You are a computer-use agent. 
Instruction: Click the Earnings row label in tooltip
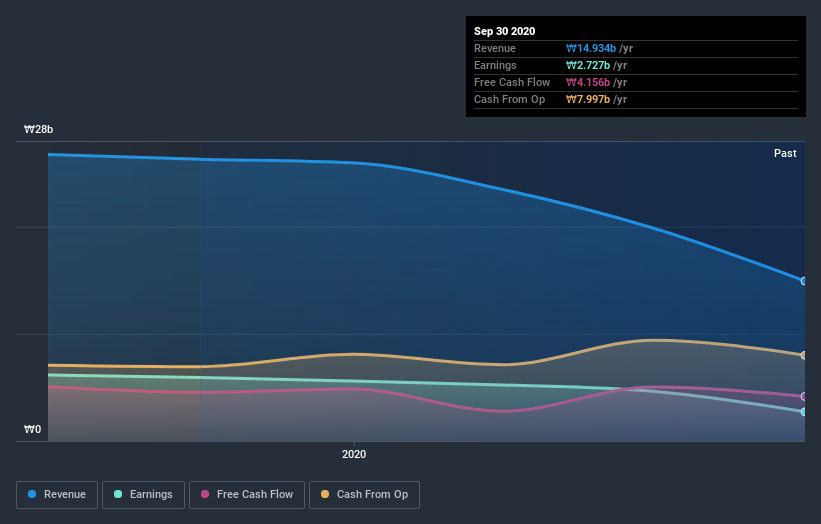495,65
